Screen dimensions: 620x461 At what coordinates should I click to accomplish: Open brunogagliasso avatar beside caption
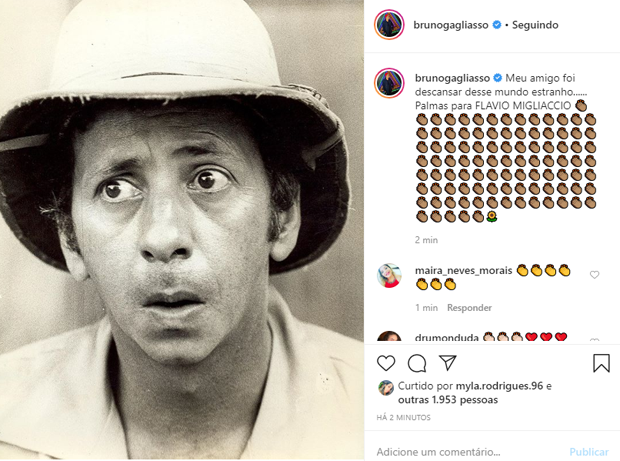[x=389, y=82]
